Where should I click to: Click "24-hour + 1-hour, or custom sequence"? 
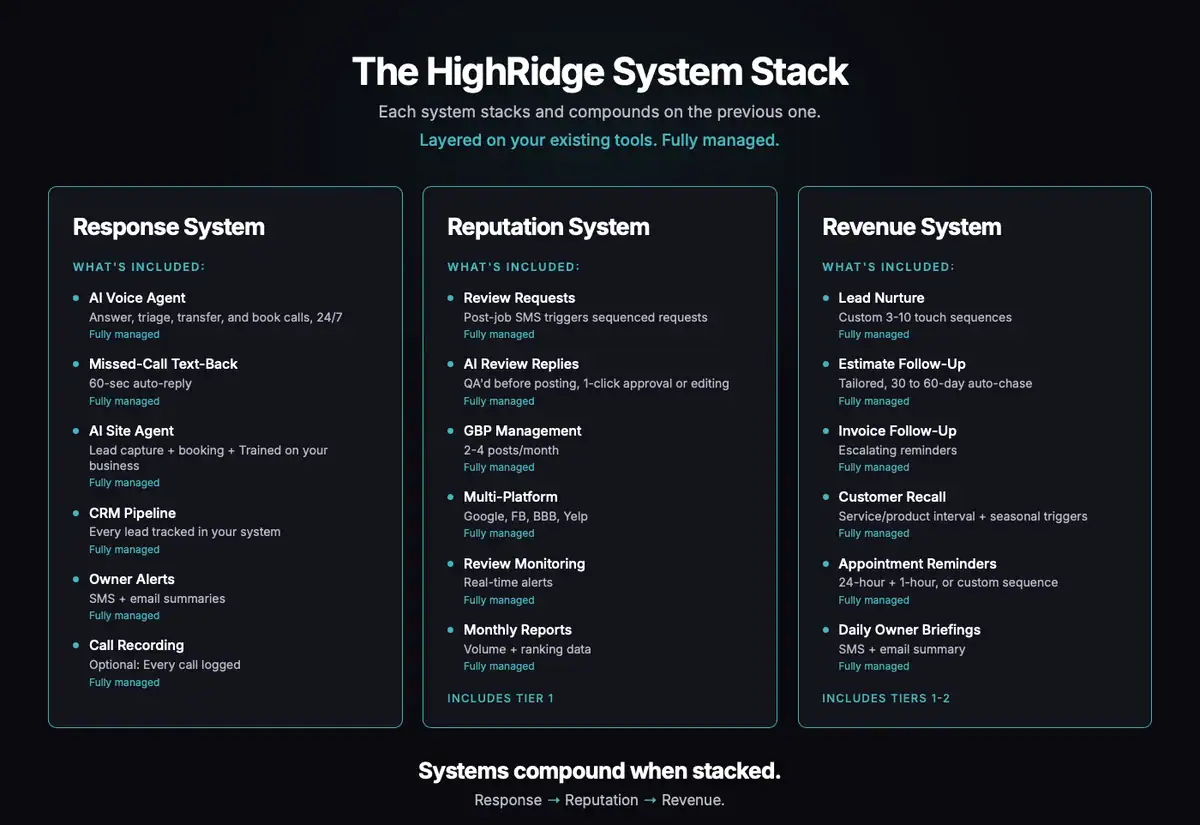tap(948, 582)
